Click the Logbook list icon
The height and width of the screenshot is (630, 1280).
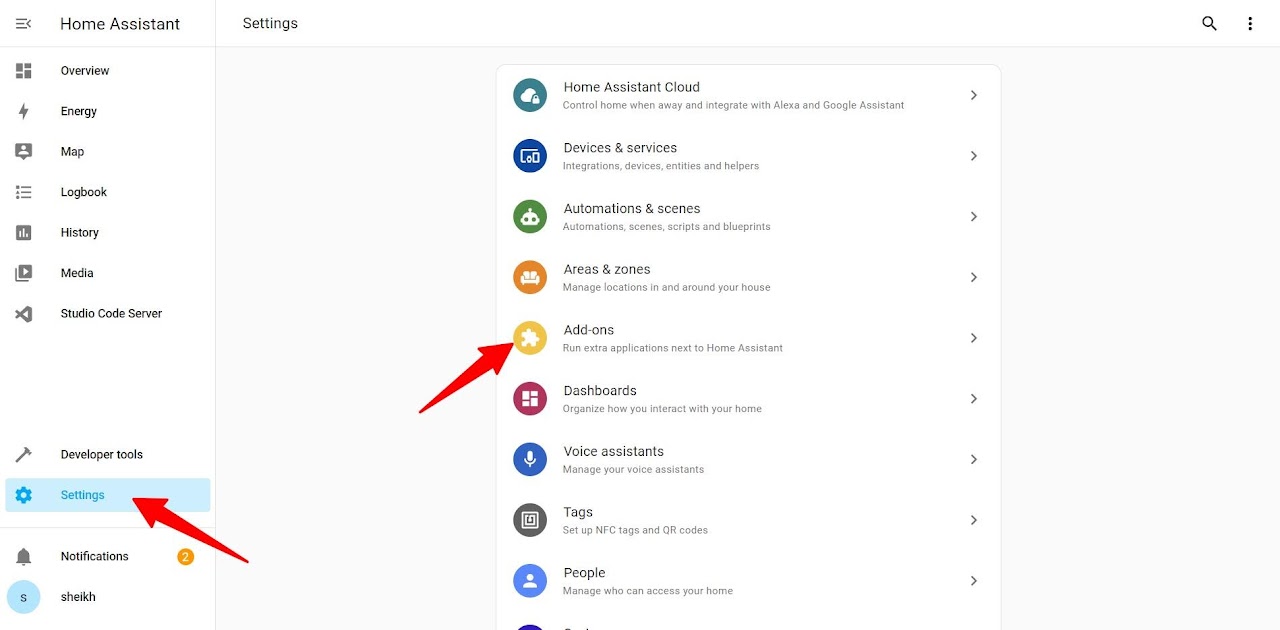(x=24, y=192)
